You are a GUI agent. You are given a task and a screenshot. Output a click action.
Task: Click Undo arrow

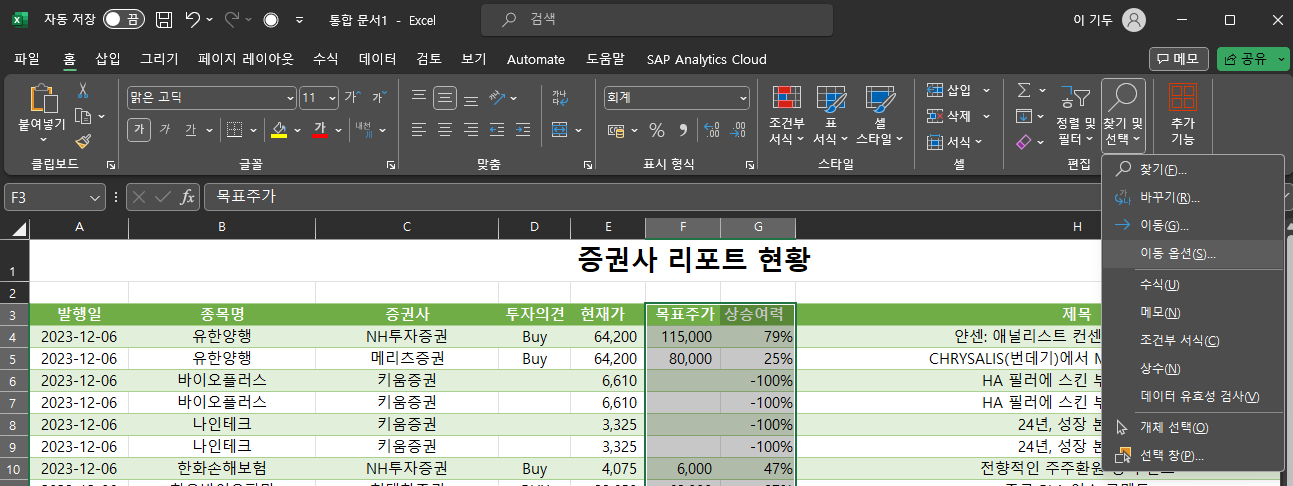(x=194, y=19)
